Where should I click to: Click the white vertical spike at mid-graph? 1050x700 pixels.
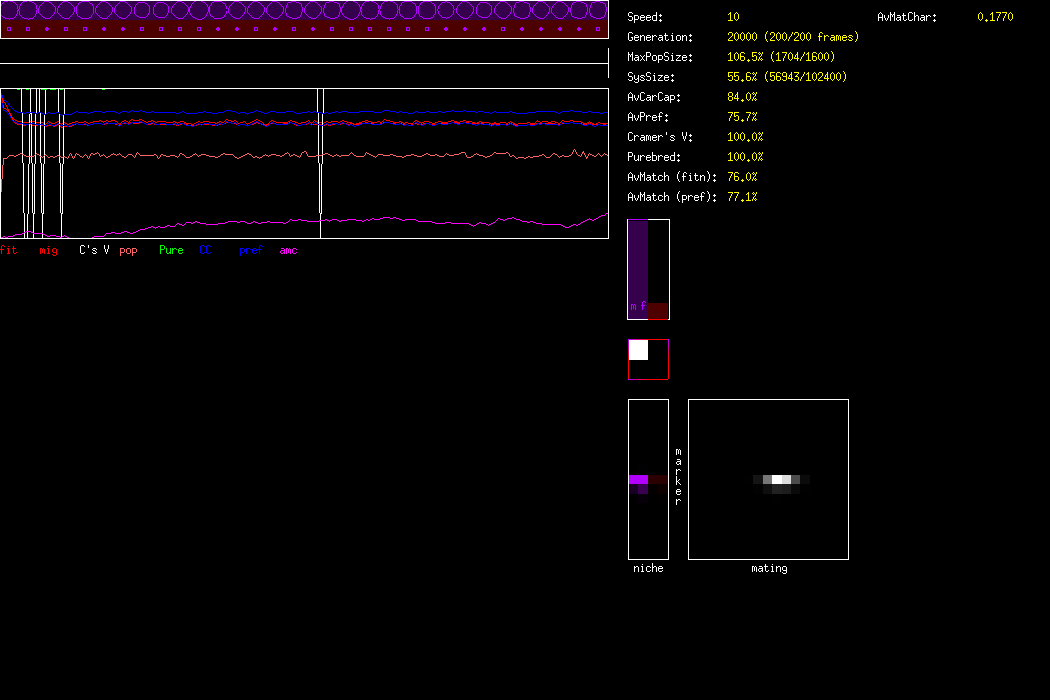pos(321,150)
